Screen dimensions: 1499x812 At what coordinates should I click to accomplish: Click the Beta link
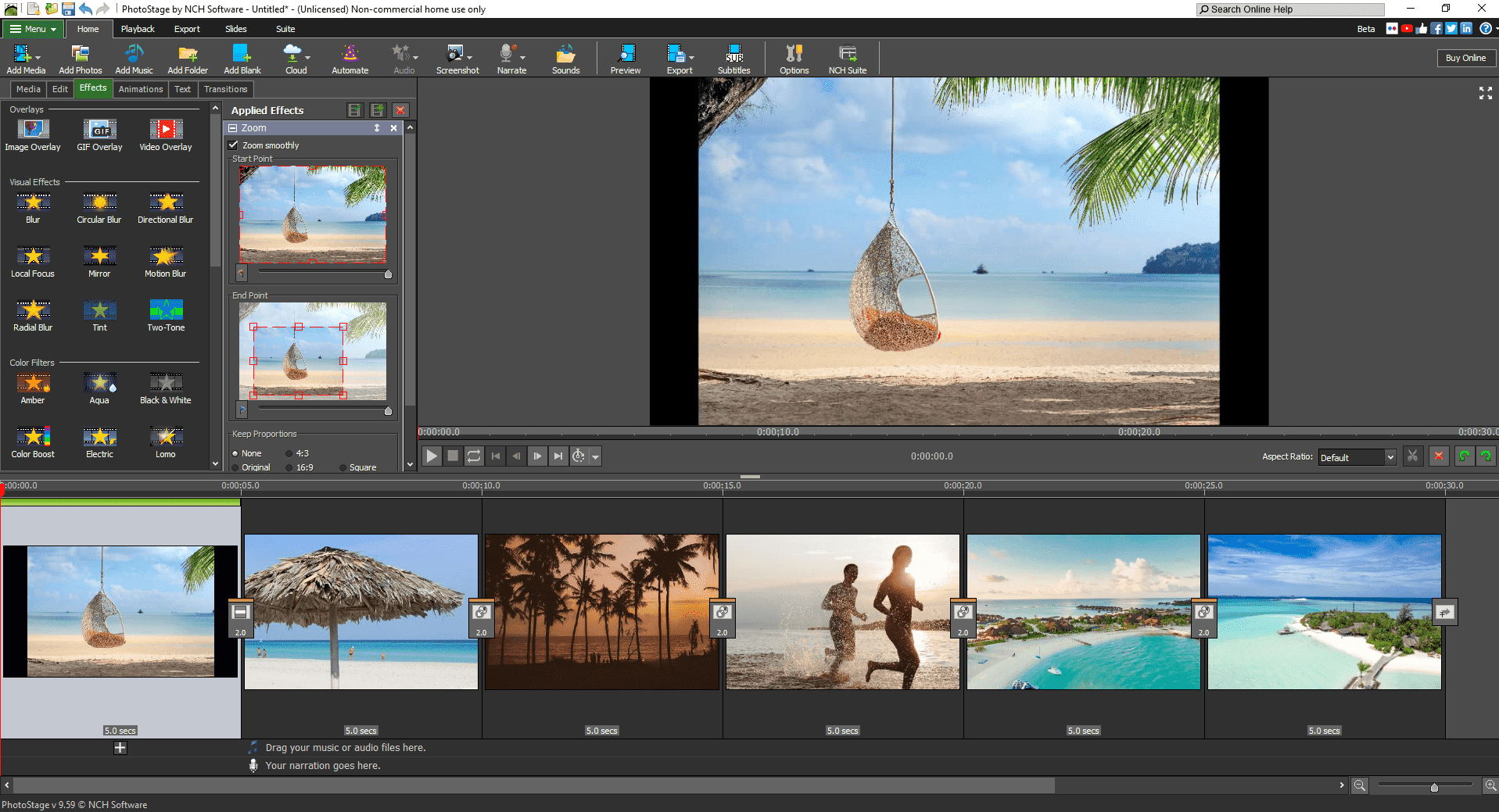[1366, 29]
